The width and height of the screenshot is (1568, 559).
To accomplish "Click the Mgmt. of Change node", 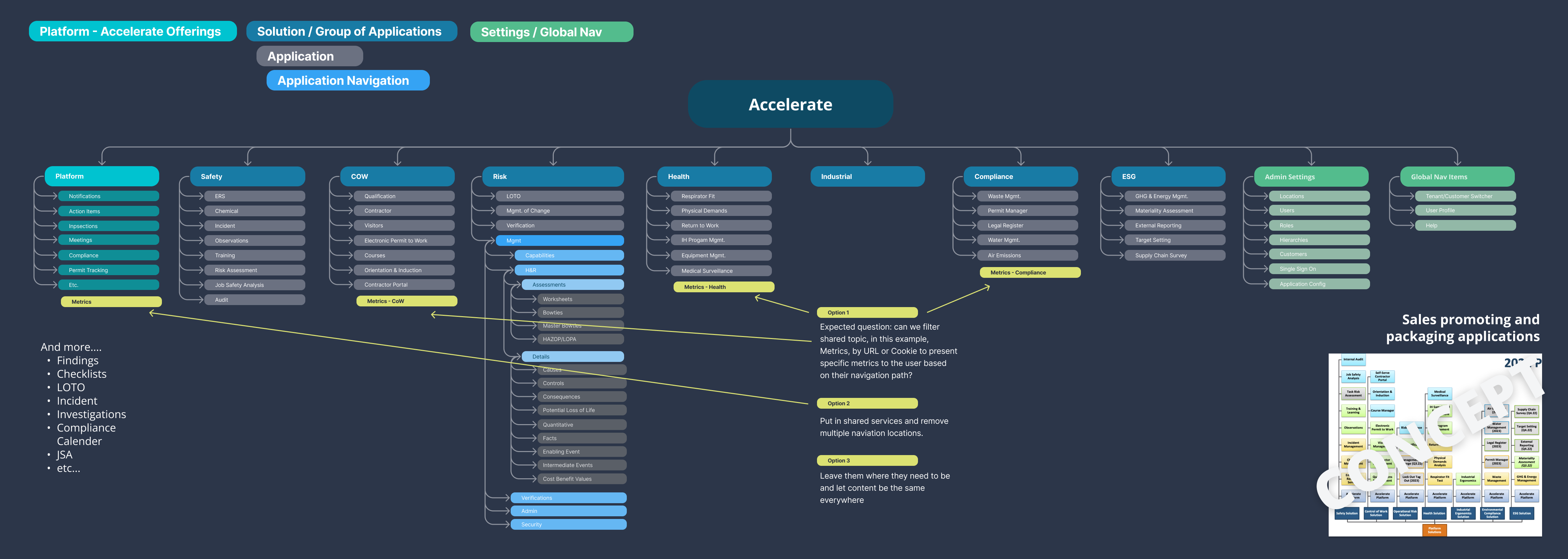I will click(x=559, y=211).
